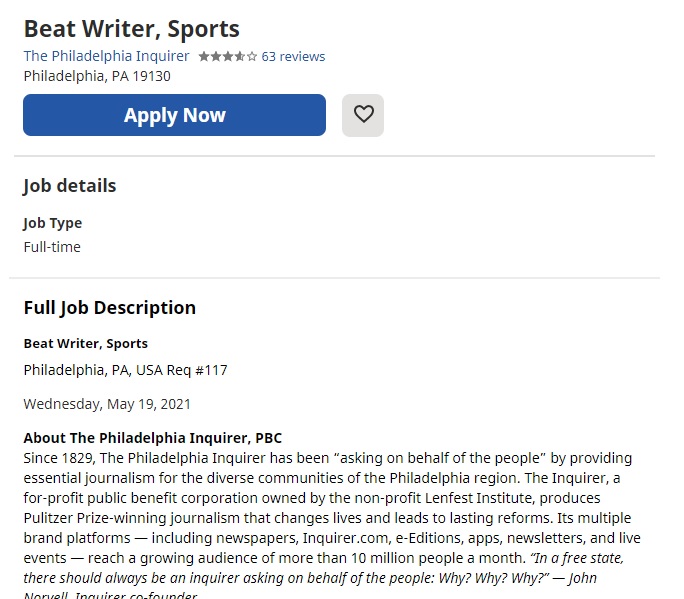Click the Job details heading
The image size is (684, 599).
(x=70, y=186)
